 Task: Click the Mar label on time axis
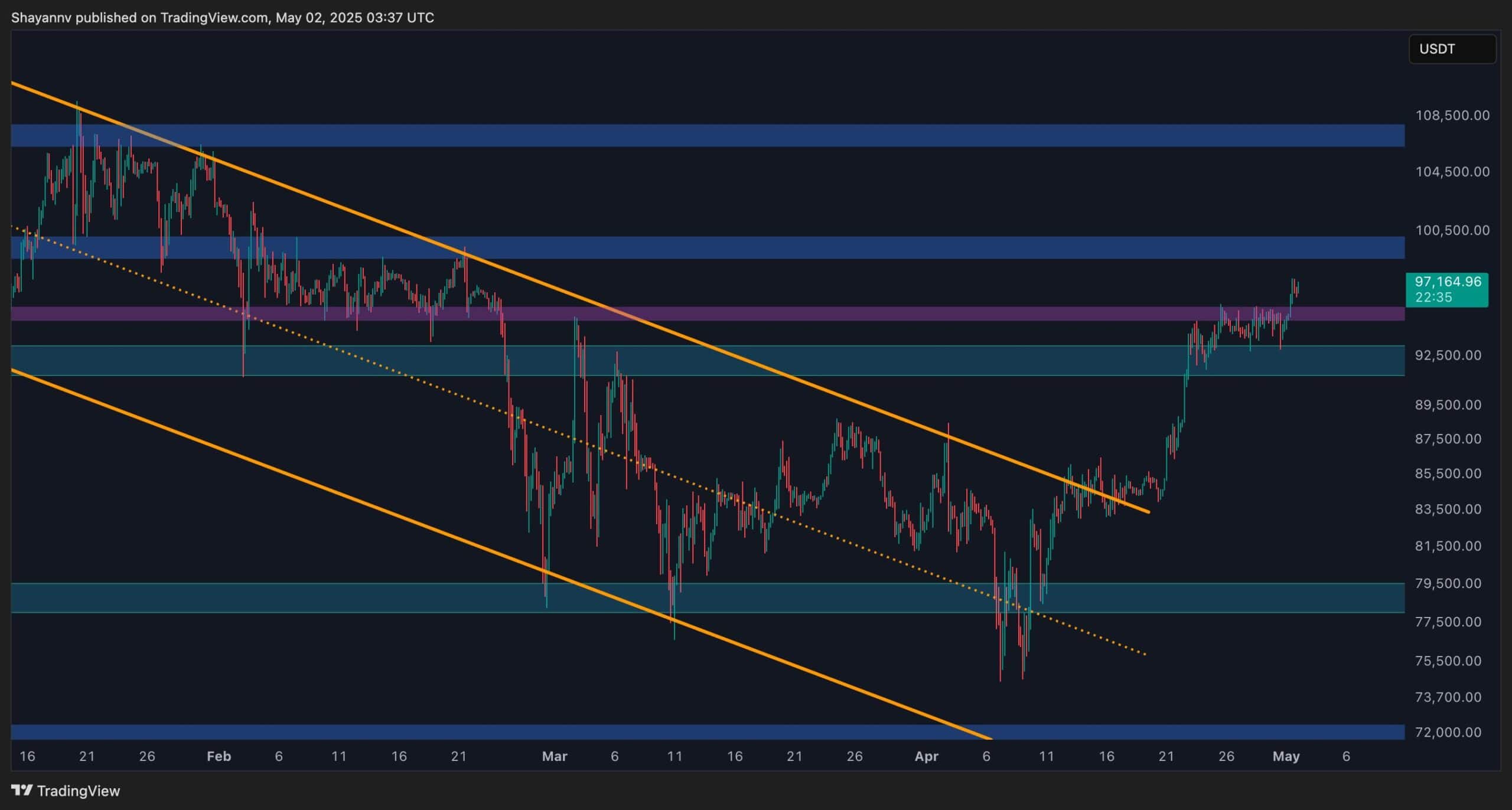tap(554, 756)
